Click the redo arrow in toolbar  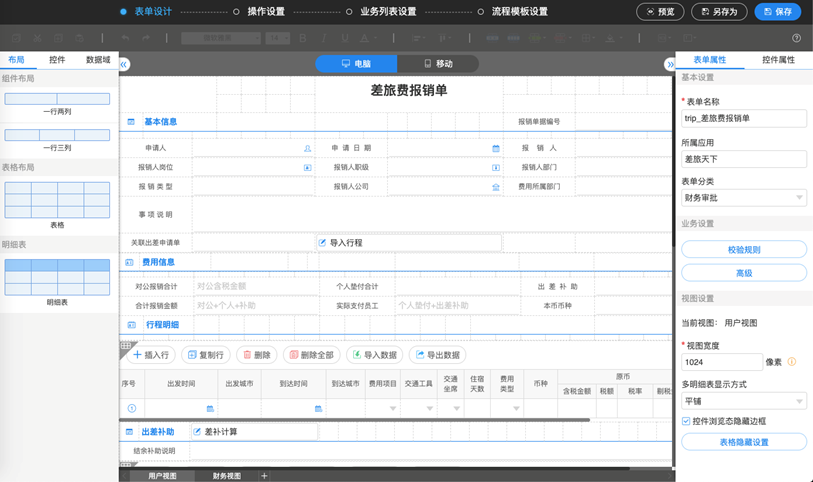[146, 38]
